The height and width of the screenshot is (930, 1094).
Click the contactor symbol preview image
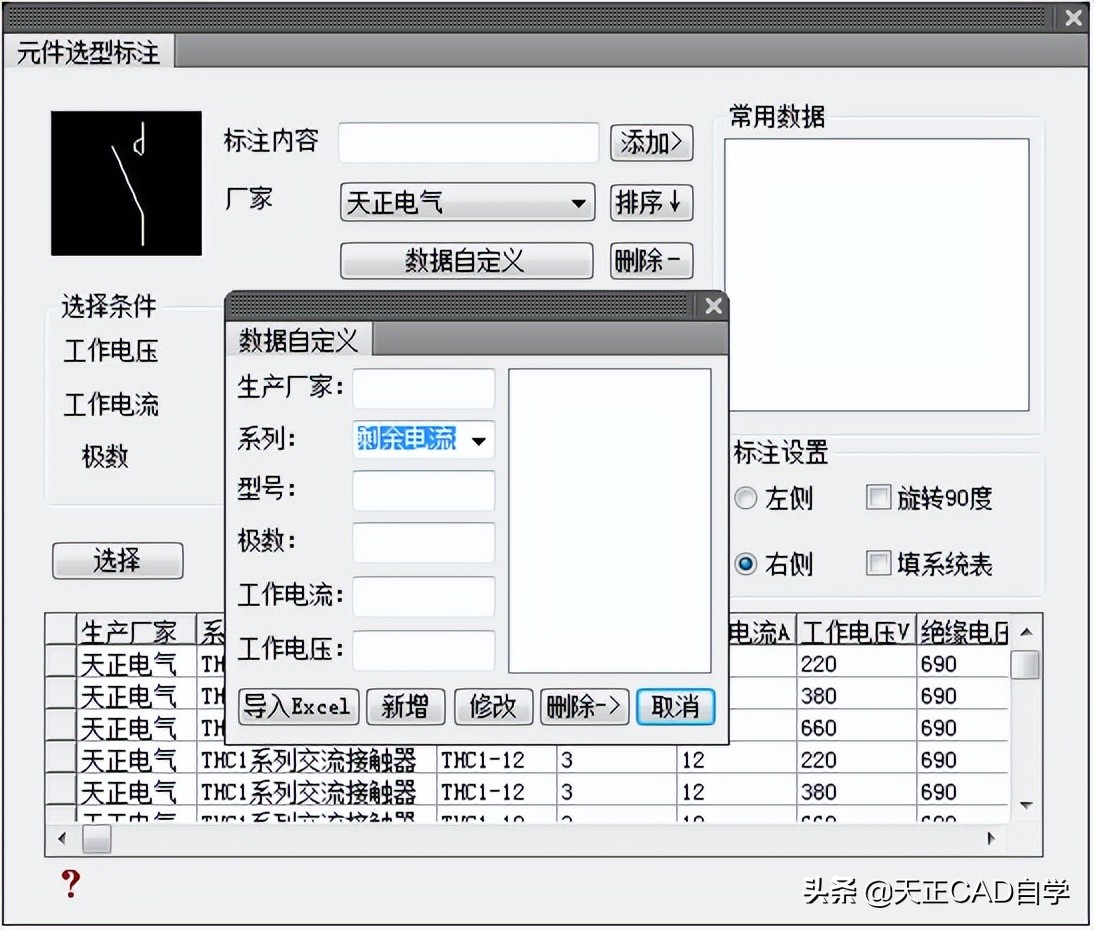point(126,182)
